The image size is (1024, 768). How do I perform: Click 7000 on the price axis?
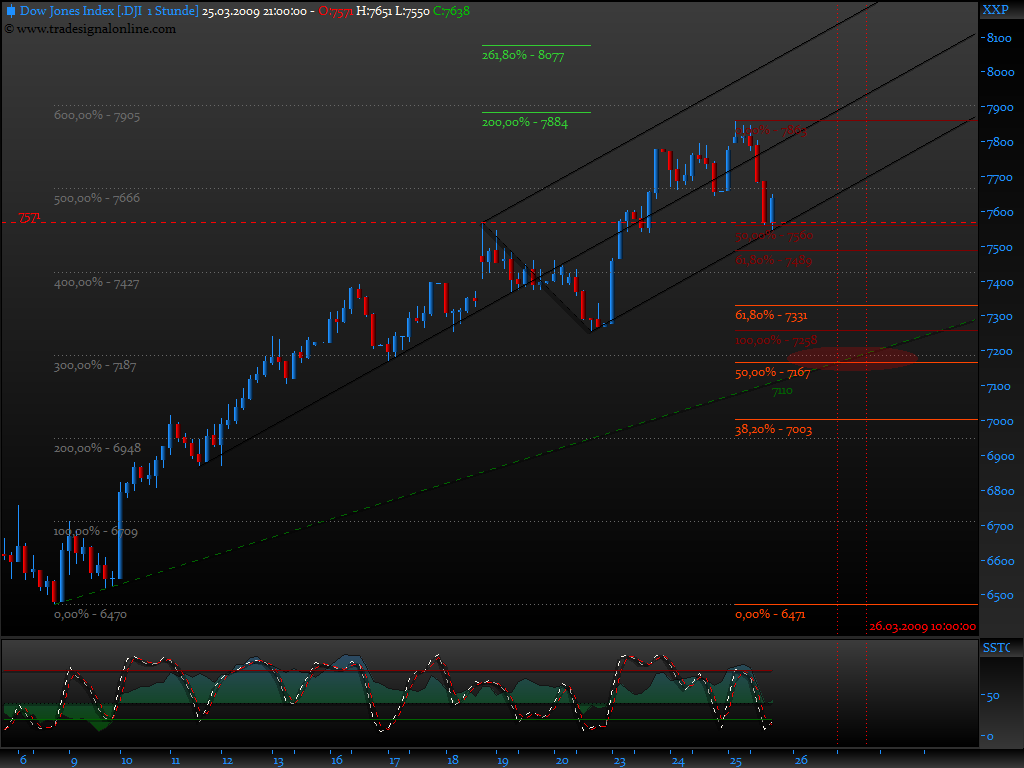click(1000, 422)
